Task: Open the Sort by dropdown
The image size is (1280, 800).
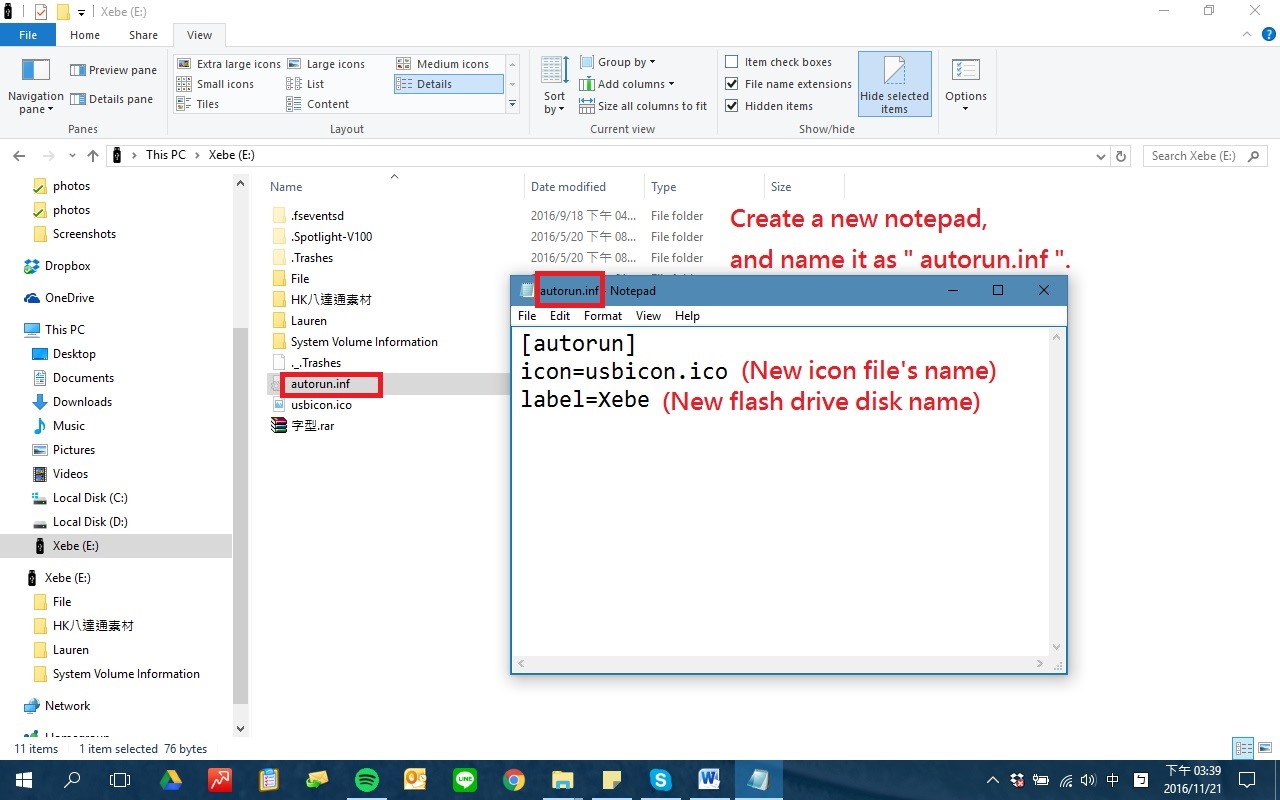Action: [x=555, y=85]
